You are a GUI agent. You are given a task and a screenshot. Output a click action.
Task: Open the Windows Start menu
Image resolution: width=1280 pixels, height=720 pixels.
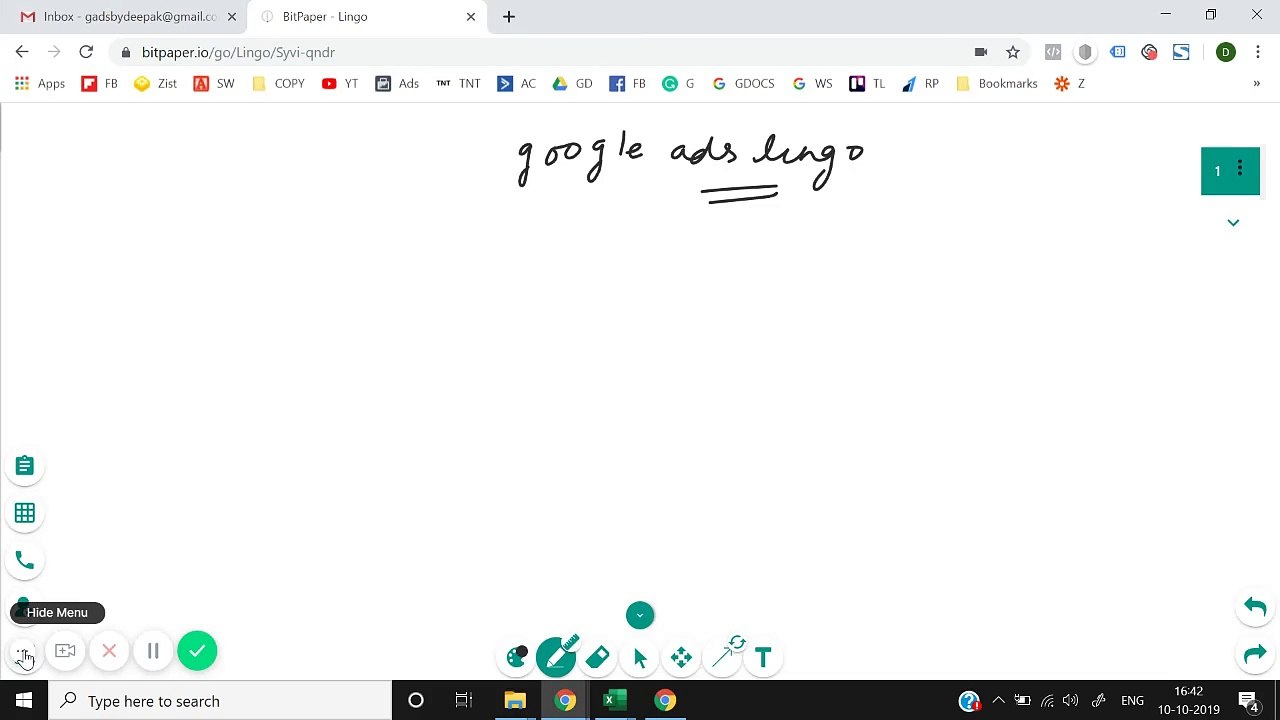coord(24,701)
